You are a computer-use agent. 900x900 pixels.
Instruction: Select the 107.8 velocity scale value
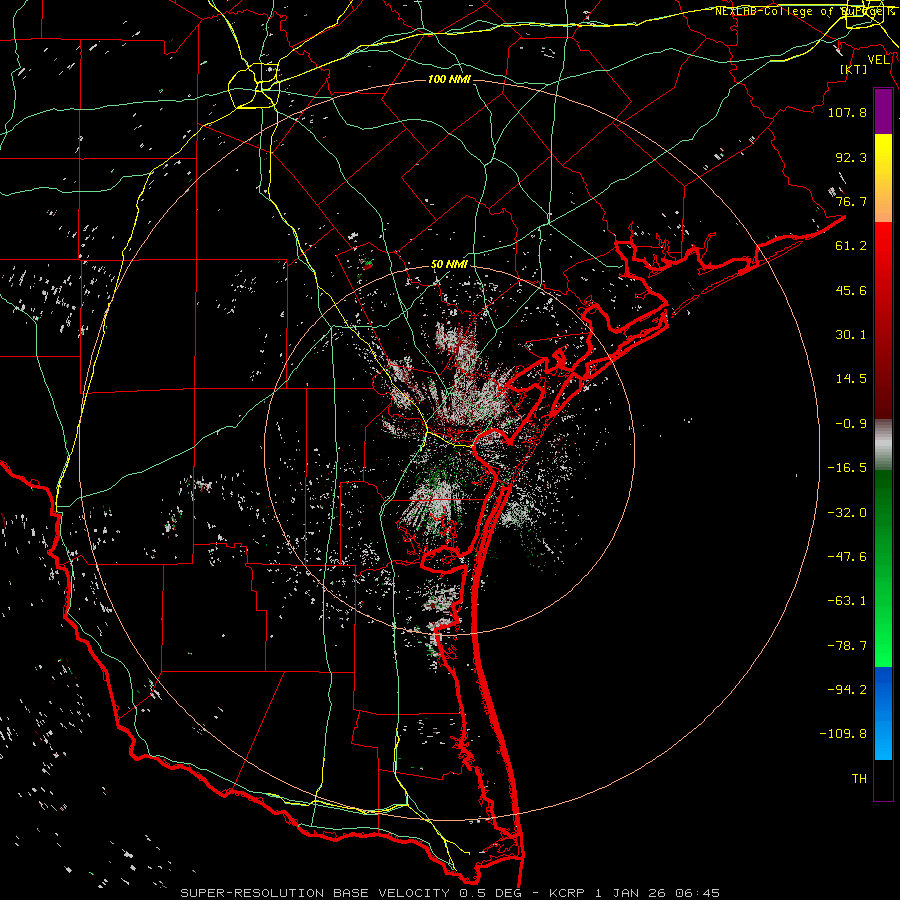(x=847, y=112)
